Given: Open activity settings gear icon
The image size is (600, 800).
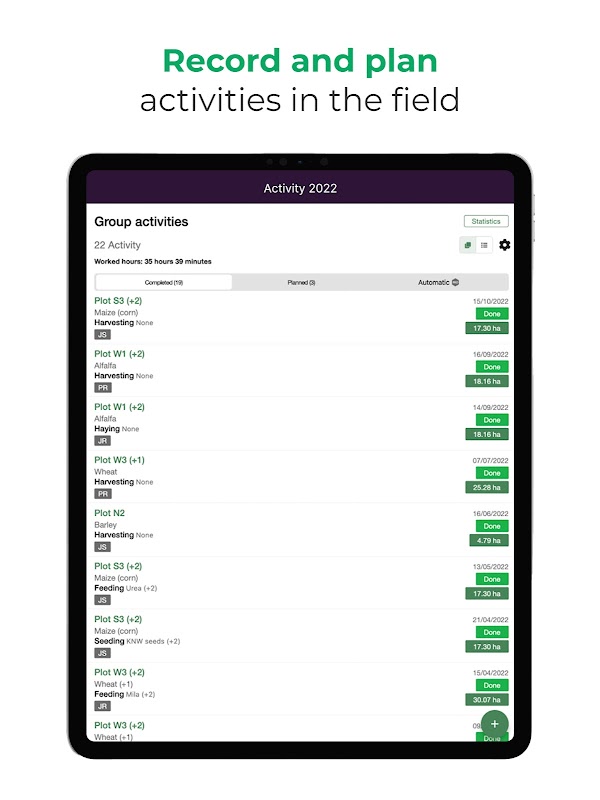Looking at the screenshot, I should pyautogui.click(x=504, y=245).
